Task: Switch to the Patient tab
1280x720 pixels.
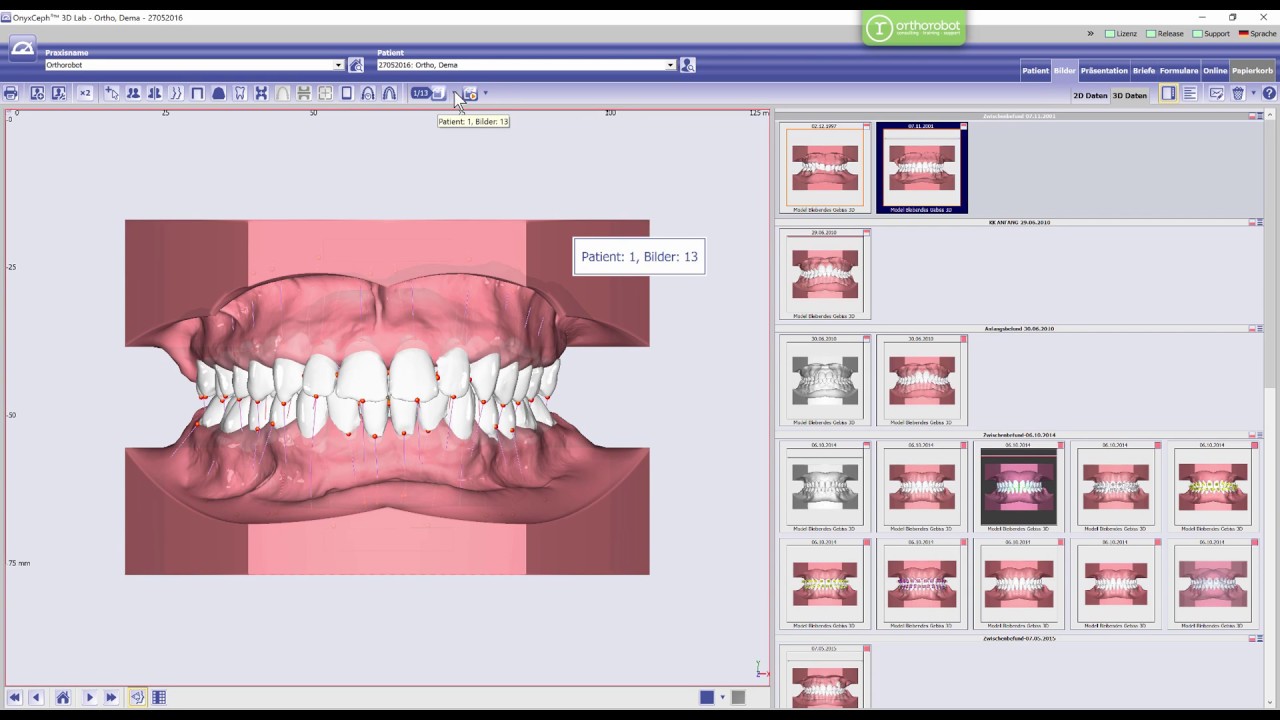Action: [1035, 71]
